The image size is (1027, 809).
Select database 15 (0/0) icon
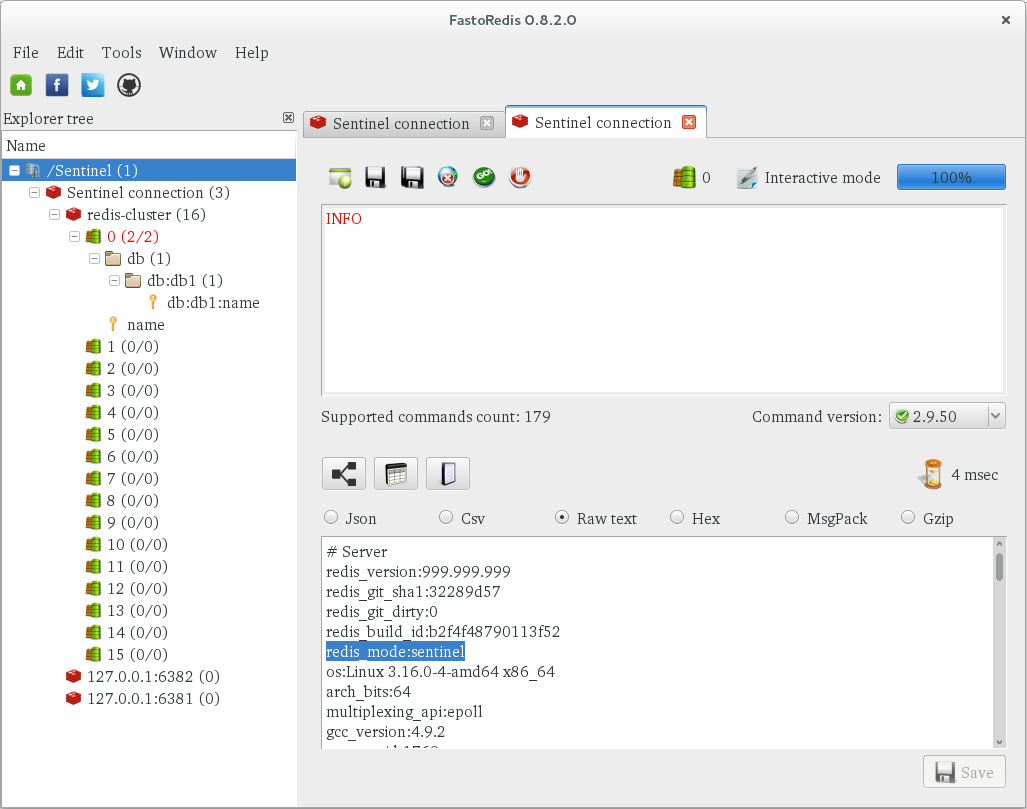[x=94, y=654]
